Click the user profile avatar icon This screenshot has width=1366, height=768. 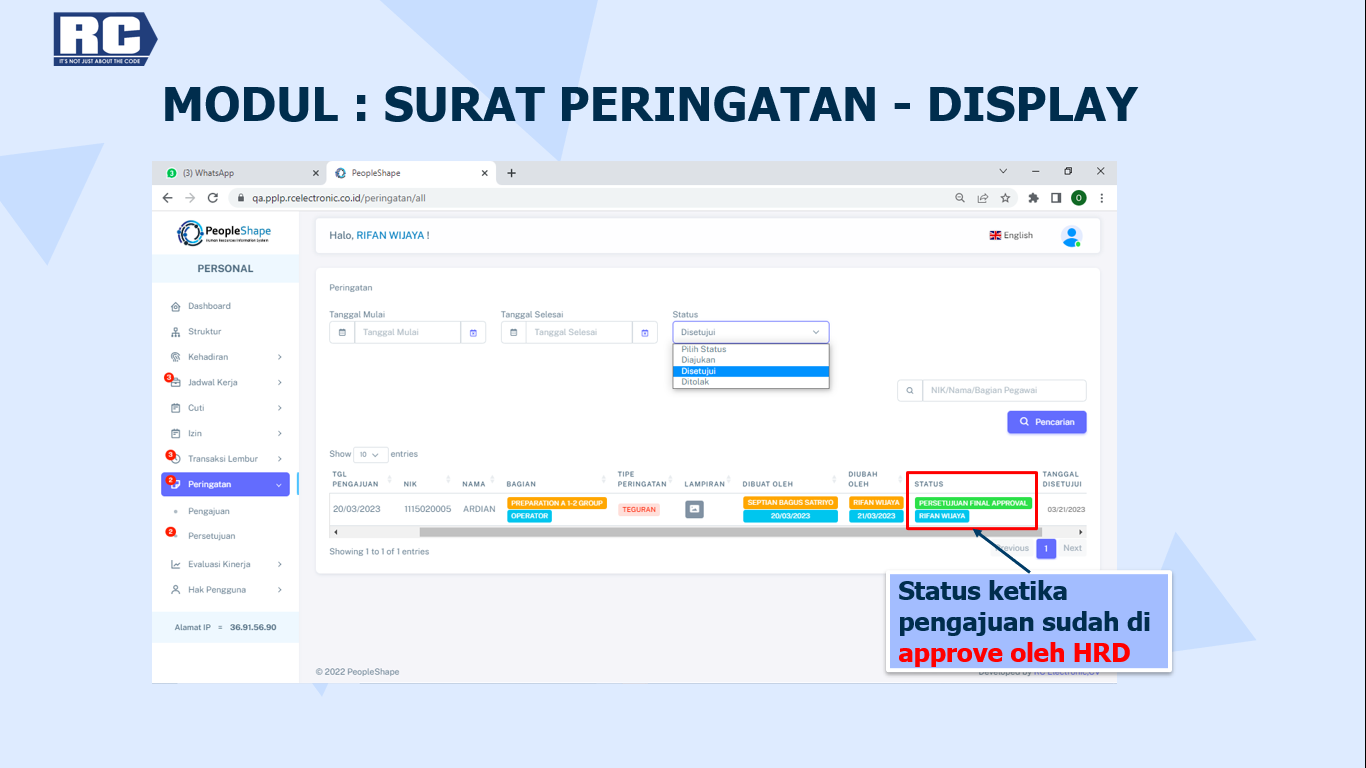[x=1071, y=236]
